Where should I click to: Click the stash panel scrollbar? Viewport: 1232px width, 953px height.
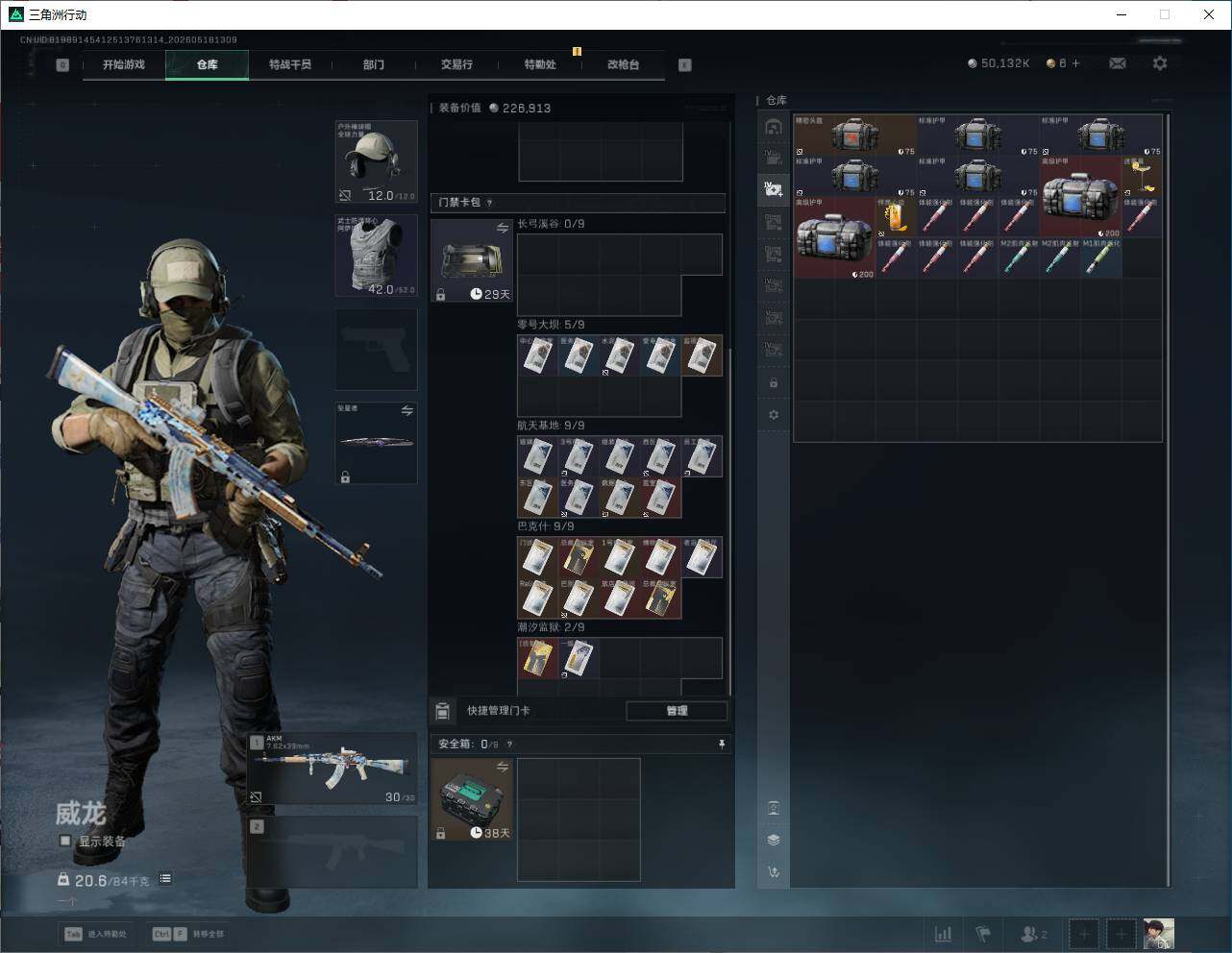tap(1168, 500)
